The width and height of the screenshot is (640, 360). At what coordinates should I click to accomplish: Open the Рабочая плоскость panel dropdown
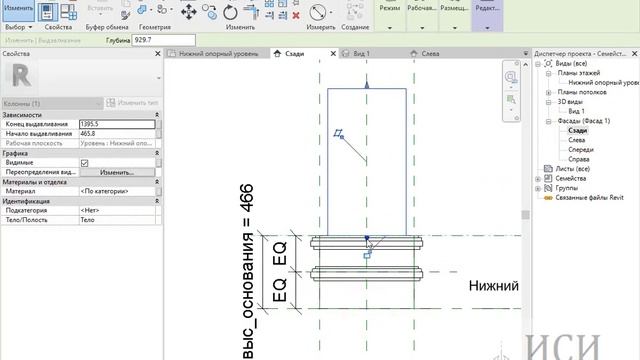pos(422,28)
